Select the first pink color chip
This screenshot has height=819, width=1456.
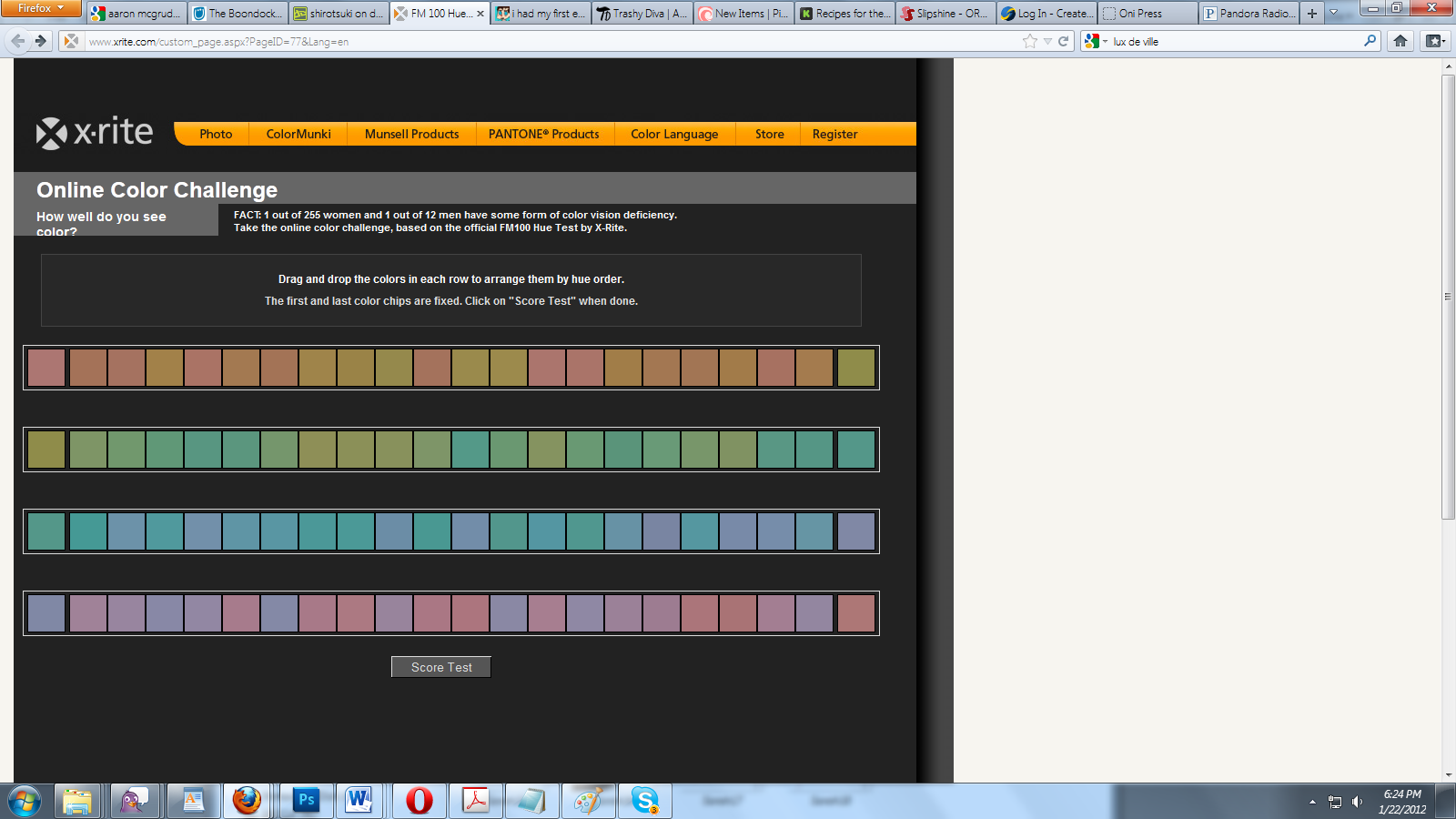45,368
